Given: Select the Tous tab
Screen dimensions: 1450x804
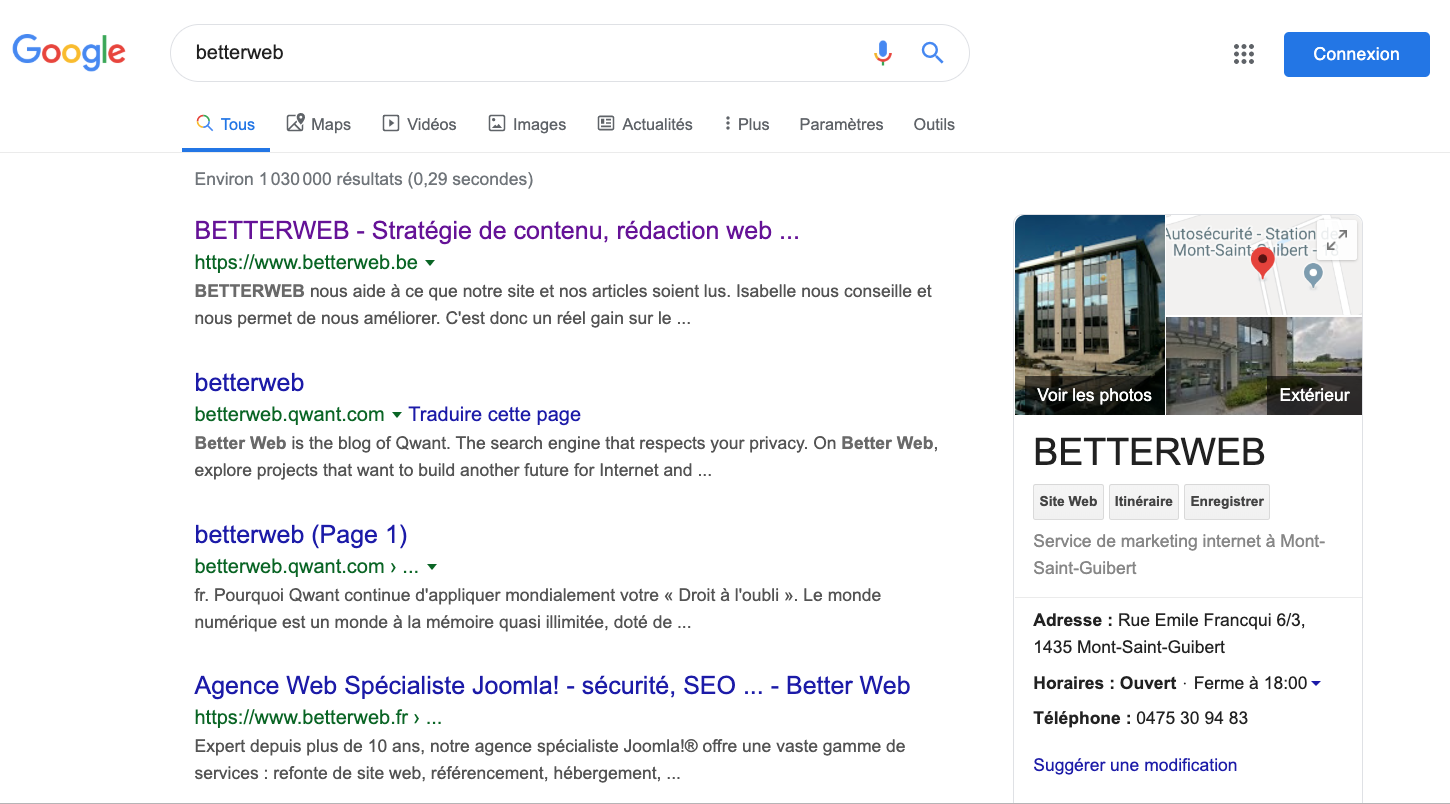Looking at the screenshot, I should point(226,124).
